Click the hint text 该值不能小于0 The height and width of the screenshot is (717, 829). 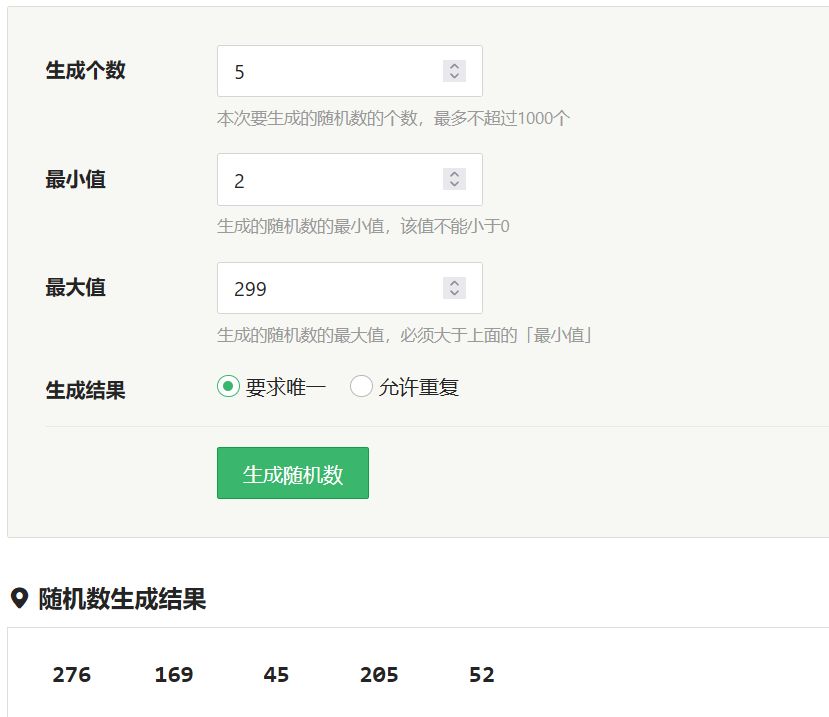[x=455, y=227]
